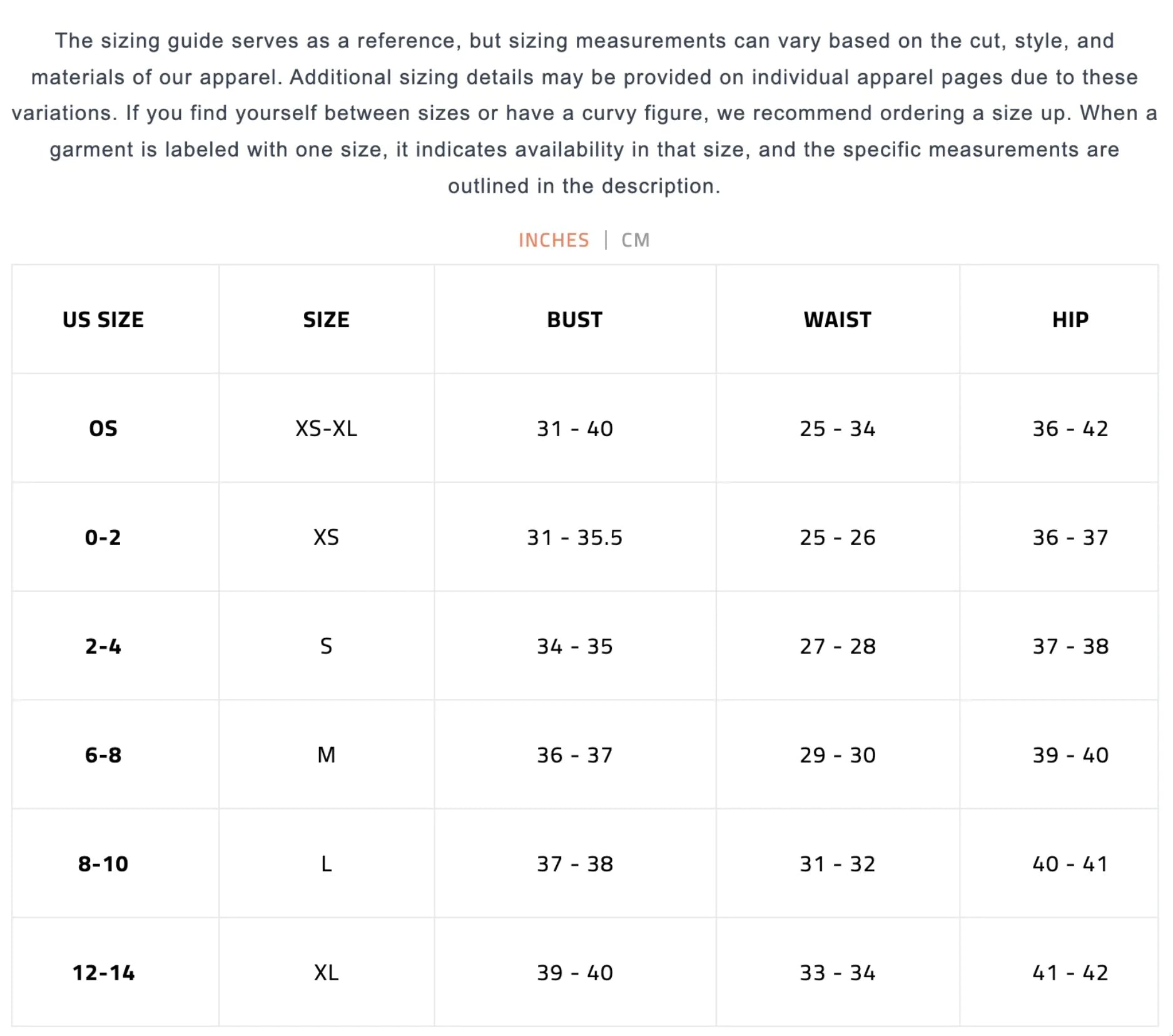
Task: Click the 31 - 32 waist value
Action: pos(837,864)
